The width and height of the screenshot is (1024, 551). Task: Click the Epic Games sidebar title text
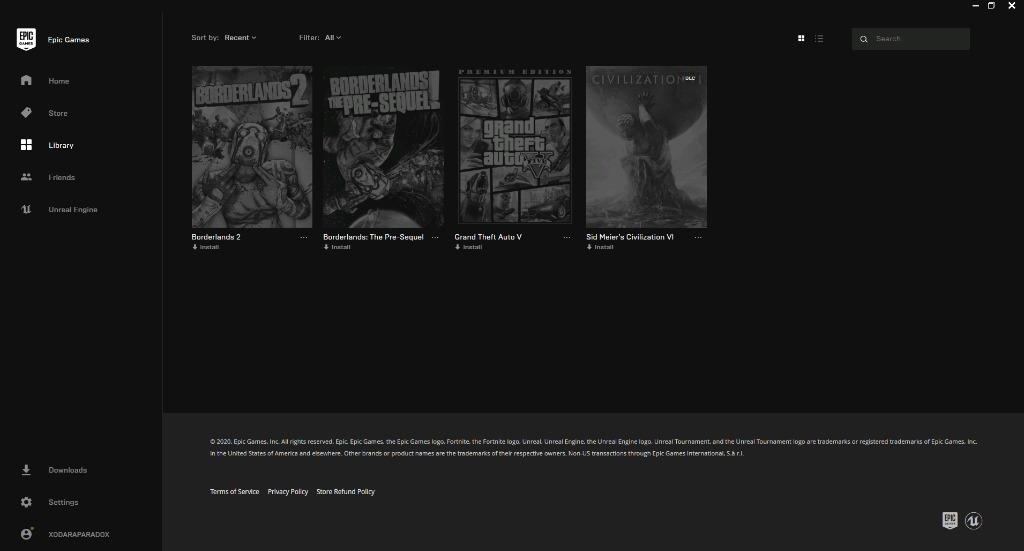pyautogui.click(x=69, y=40)
